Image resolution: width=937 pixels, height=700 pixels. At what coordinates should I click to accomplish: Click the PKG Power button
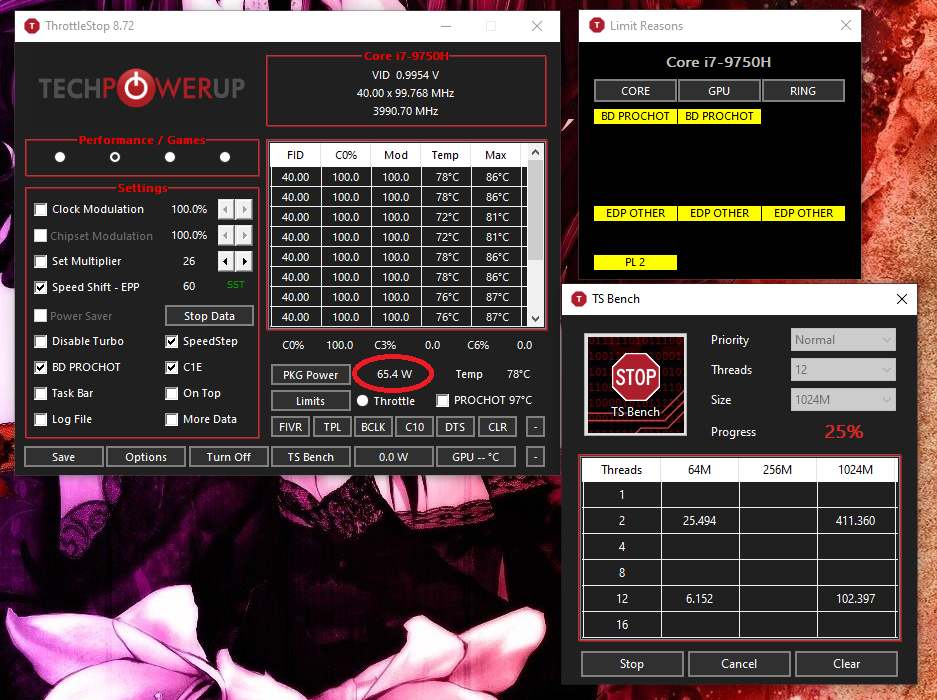coord(311,375)
